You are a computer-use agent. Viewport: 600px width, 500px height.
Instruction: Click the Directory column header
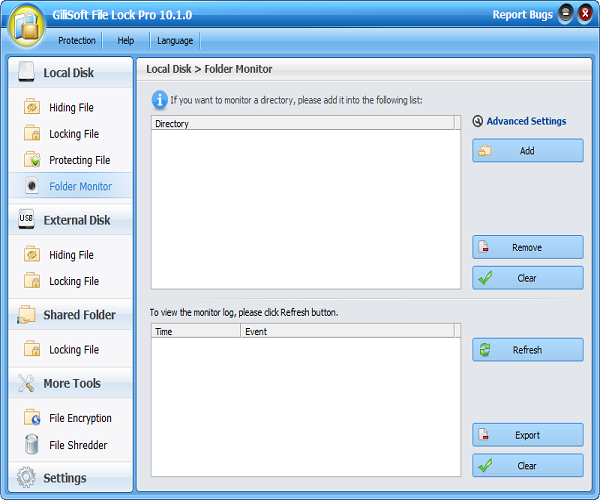pyautogui.click(x=303, y=124)
